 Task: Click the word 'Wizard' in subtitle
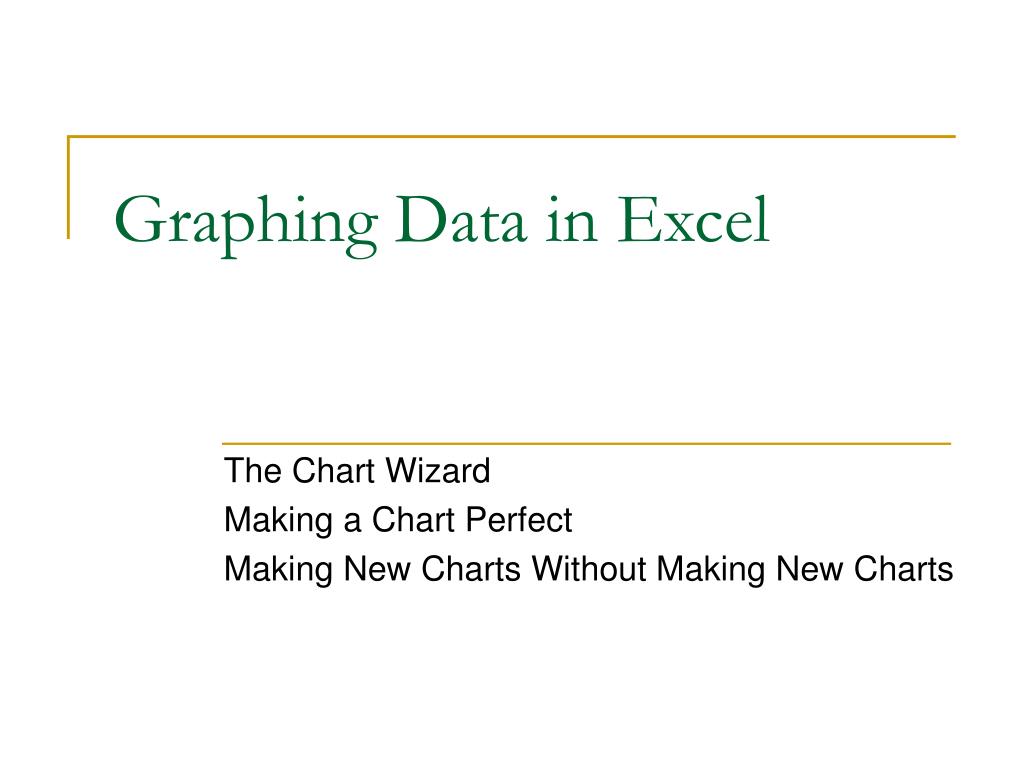438,470
